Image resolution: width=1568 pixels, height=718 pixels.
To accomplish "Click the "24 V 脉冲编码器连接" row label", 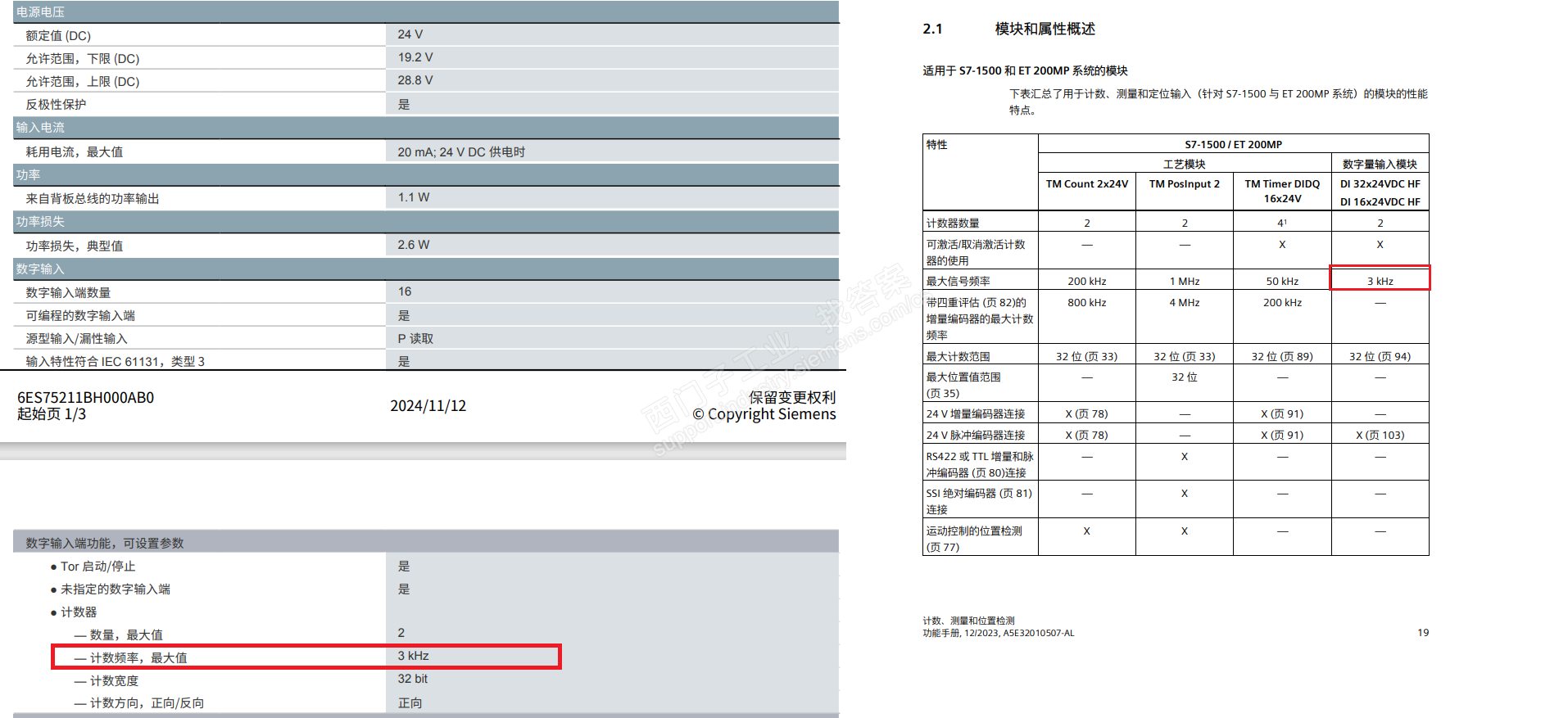I will (976, 436).
